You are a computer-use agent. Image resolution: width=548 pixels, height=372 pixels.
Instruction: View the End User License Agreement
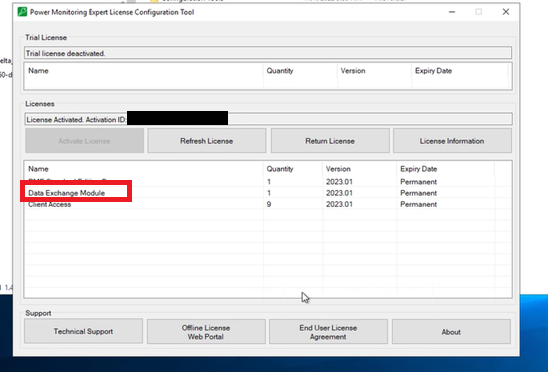328,332
